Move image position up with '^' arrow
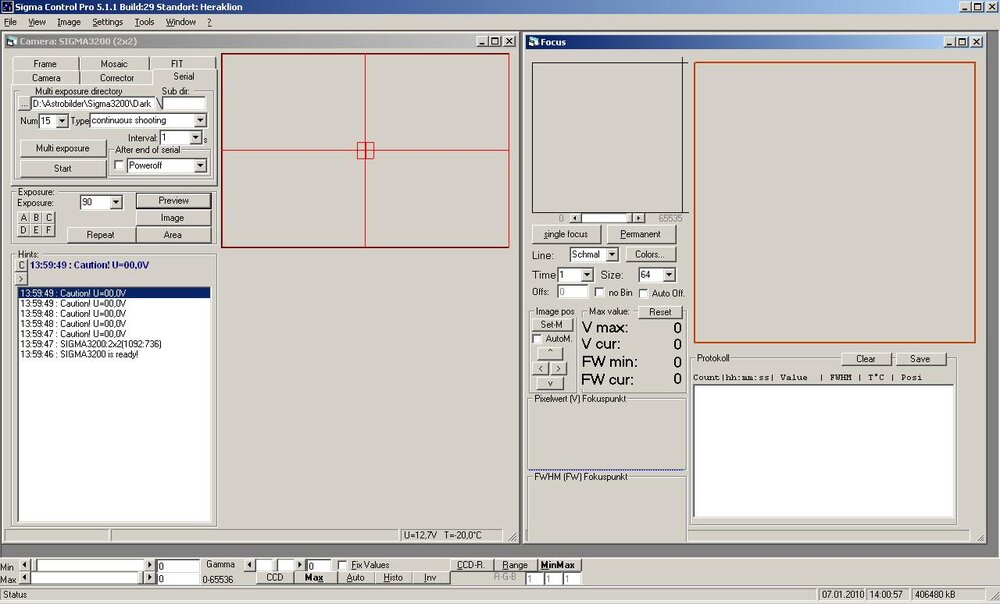Viewport: 1000px width, 604px height. click(x=550, y=353)
